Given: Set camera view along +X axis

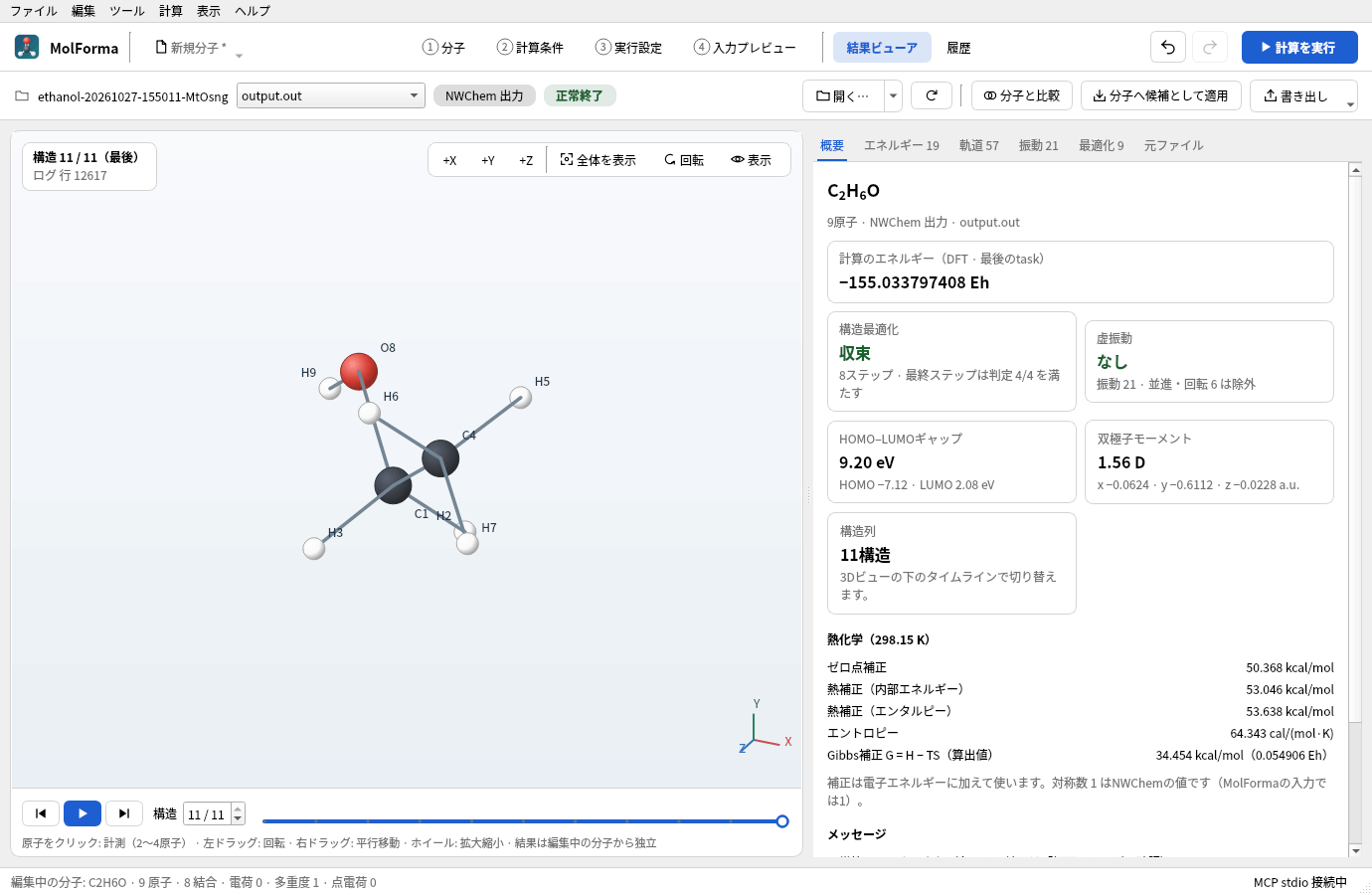Looking at the screenshot, I should click(x=449, y=160).
